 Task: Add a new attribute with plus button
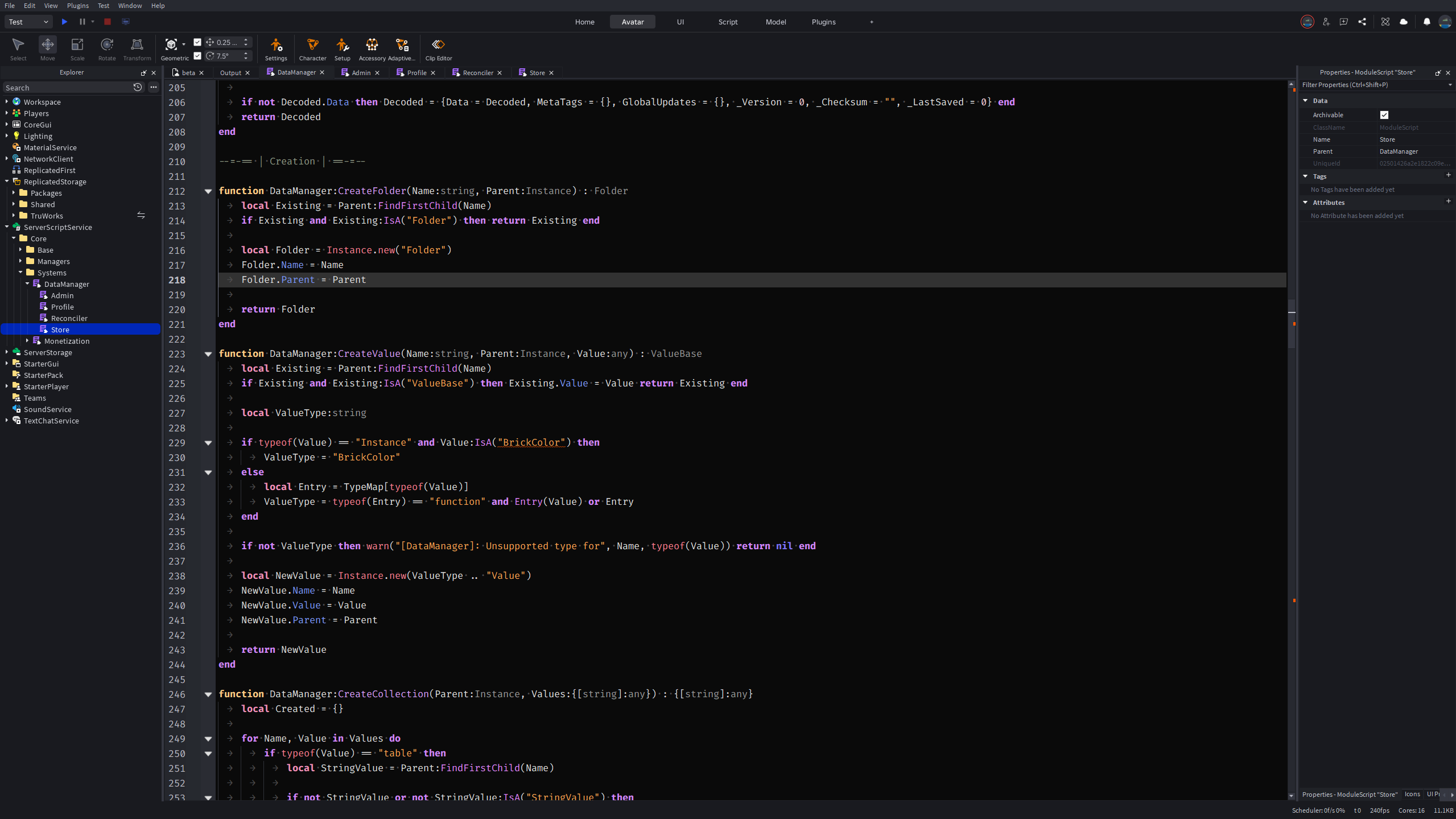click(1449, 201)
